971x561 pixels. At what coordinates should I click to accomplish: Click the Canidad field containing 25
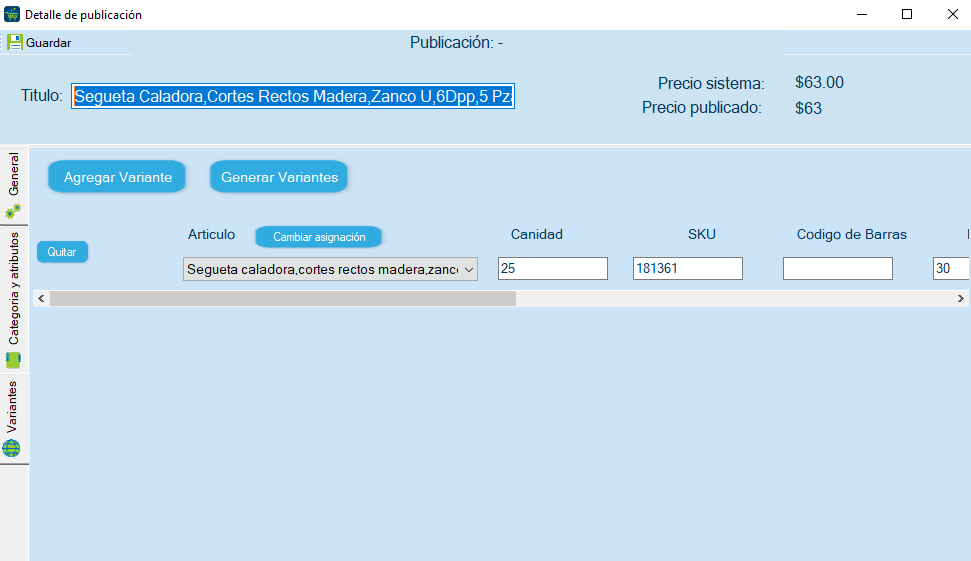point(552,268)
